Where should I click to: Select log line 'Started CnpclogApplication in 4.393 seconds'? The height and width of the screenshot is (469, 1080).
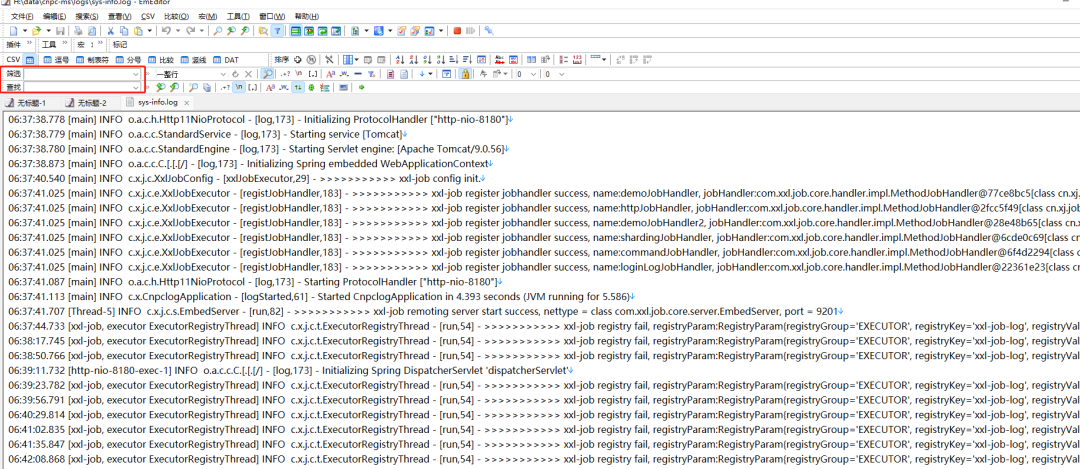[x=320, y=297]
